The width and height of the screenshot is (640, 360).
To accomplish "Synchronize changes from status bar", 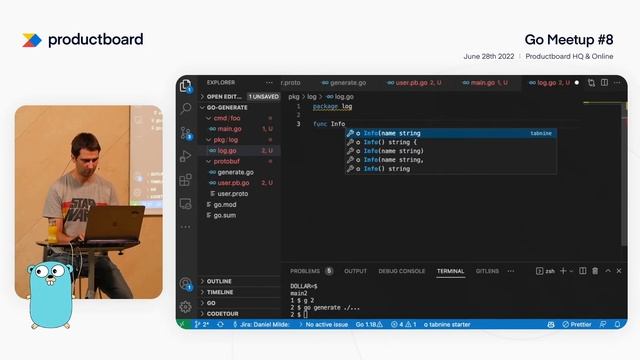I will (220, 324).
